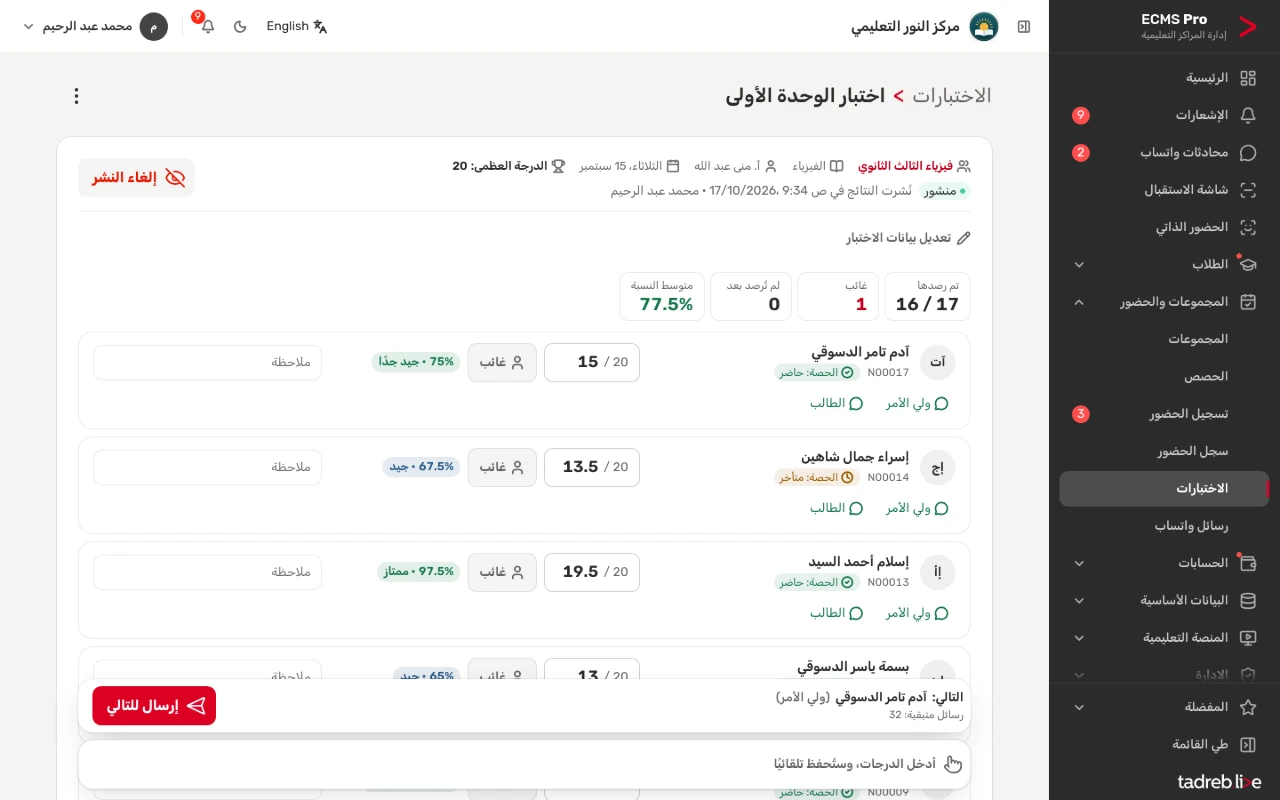The image size is (1280, 800).
Task: Open الإشعارات in sidebar
Action: tap(1164, 115)
